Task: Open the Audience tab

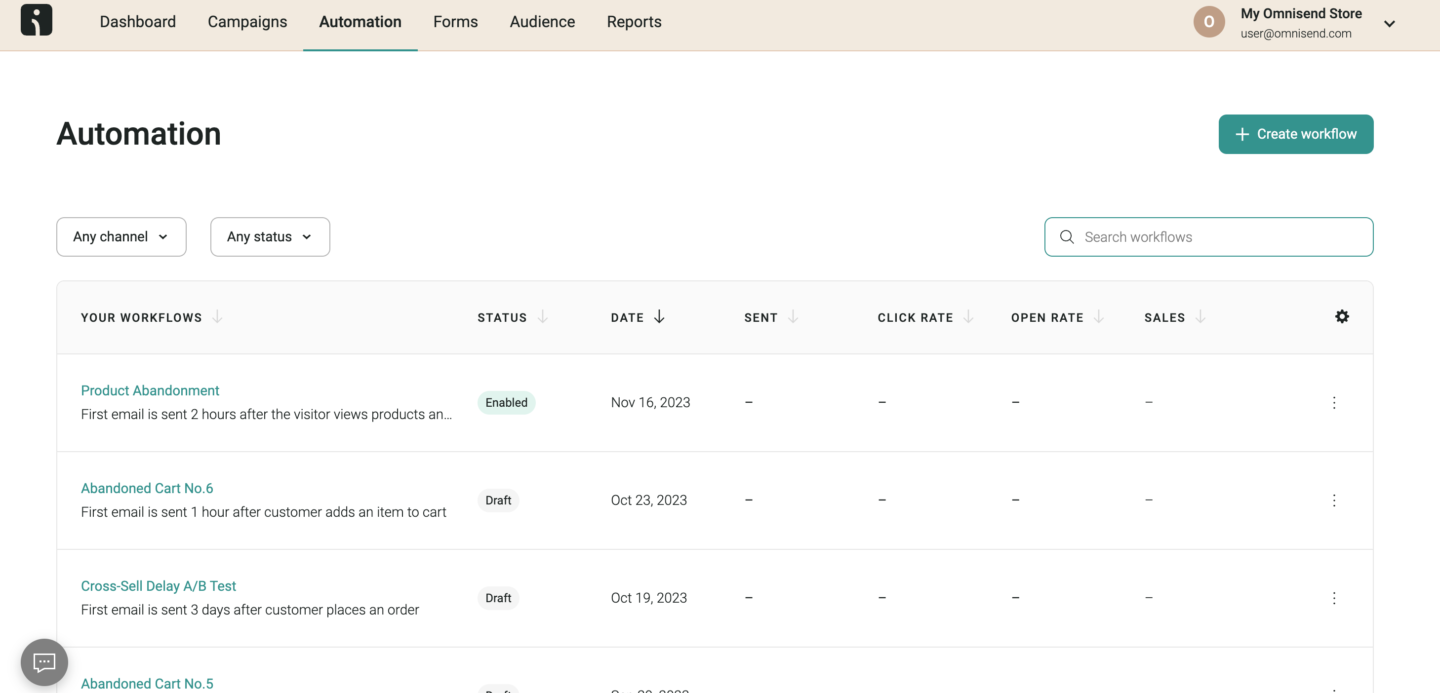Action: coord(542,22)
